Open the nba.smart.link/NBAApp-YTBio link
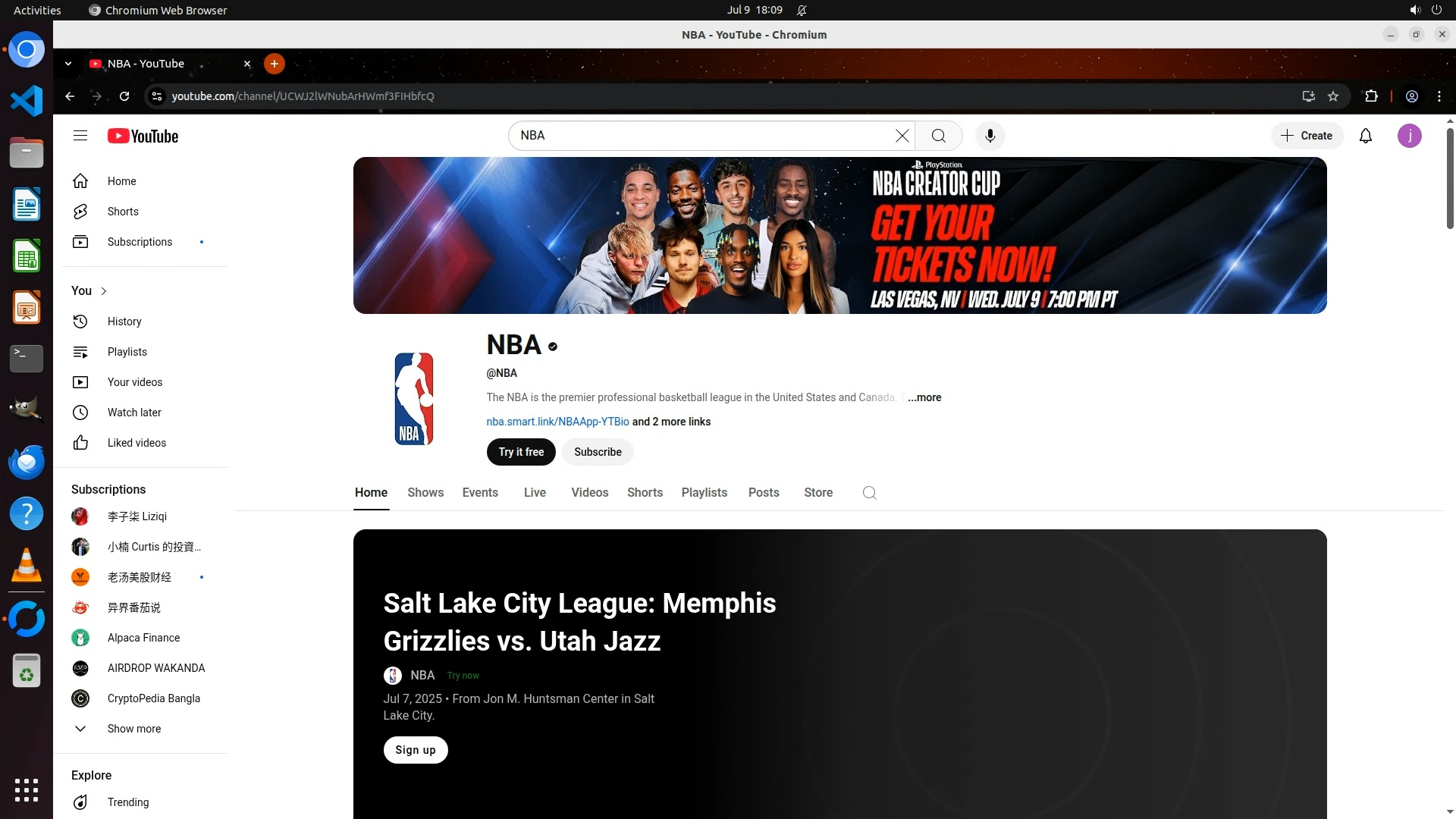The height and width of the screenshot is (819, 1456). [x=557, y=422]
